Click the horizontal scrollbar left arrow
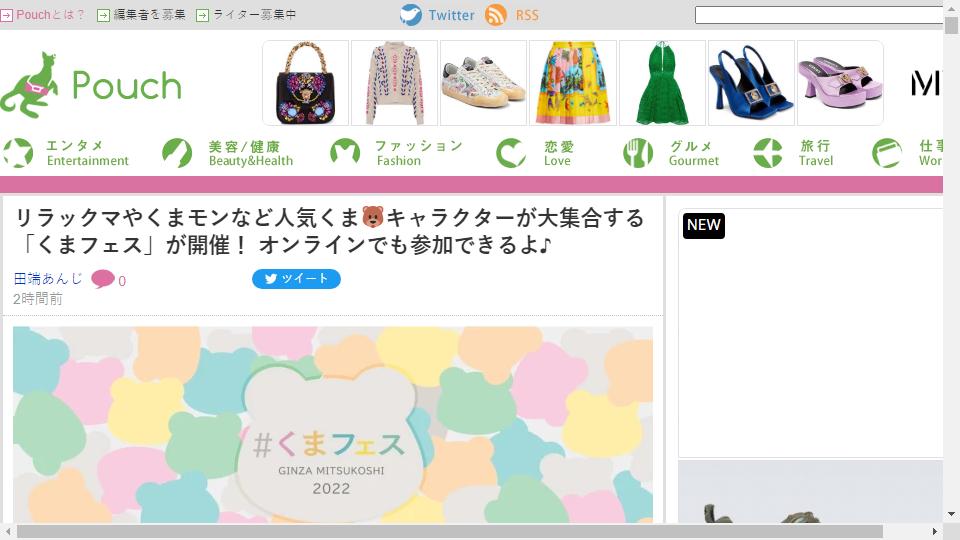The width and height of the screenshot is (960, 540). click(7, 531)
